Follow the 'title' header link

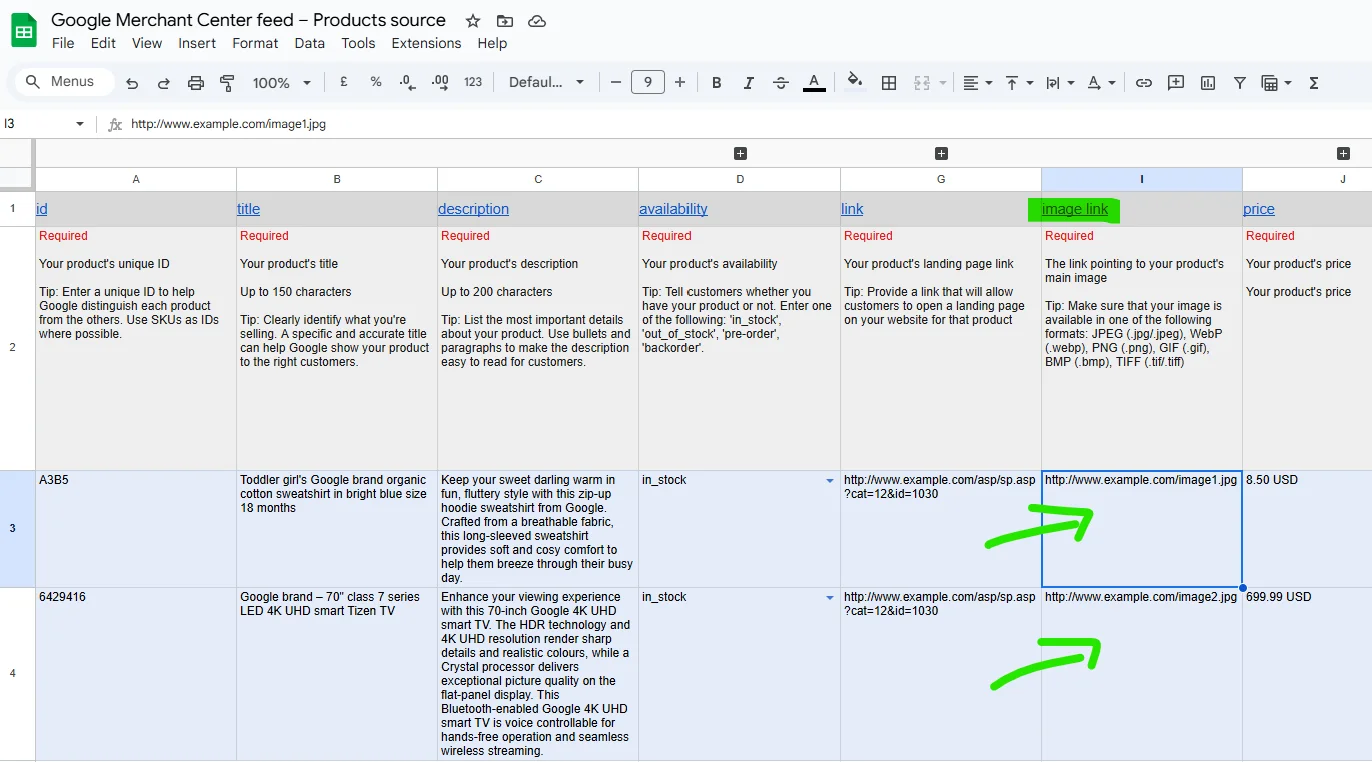pos(248,209)
